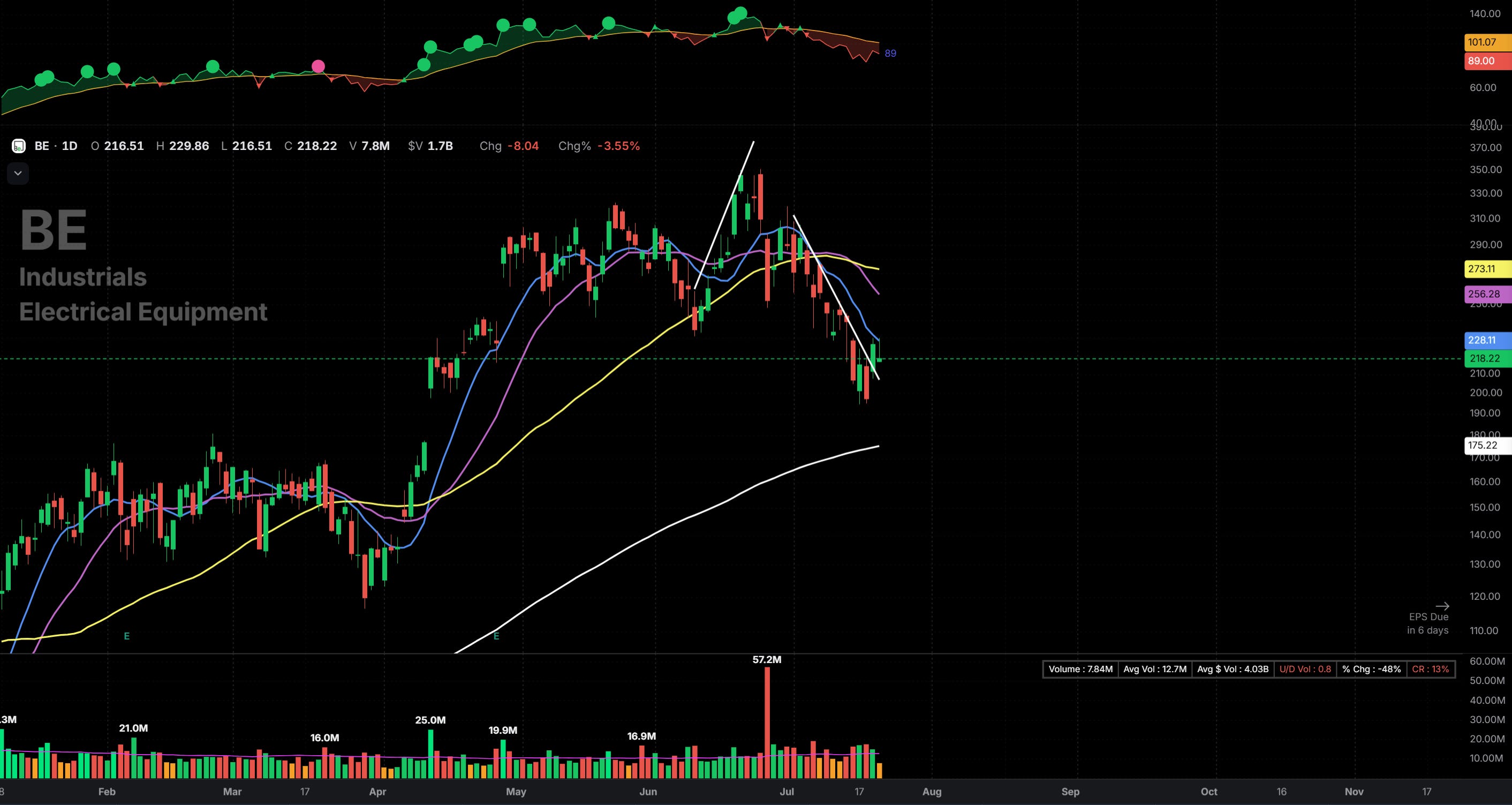
Task: Click the '330.00' price axis label
Action: (x=1486, y=193)
